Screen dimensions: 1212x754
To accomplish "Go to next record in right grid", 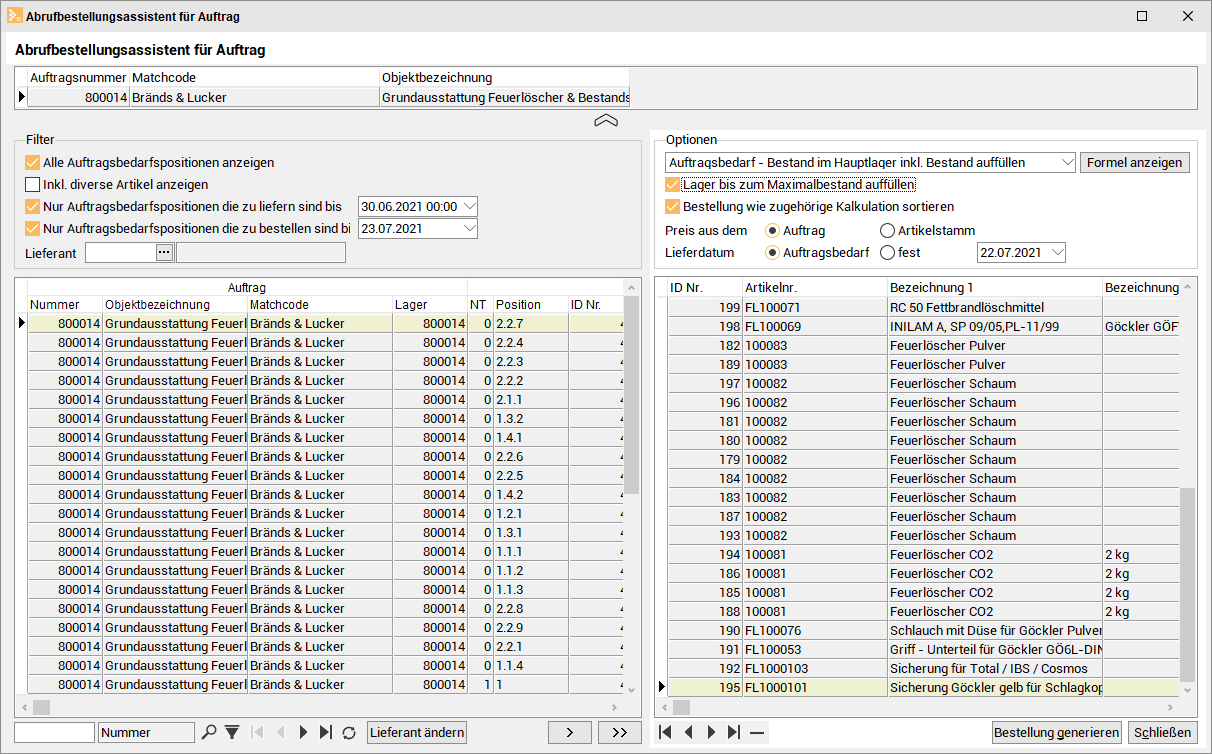I will 711,732.
